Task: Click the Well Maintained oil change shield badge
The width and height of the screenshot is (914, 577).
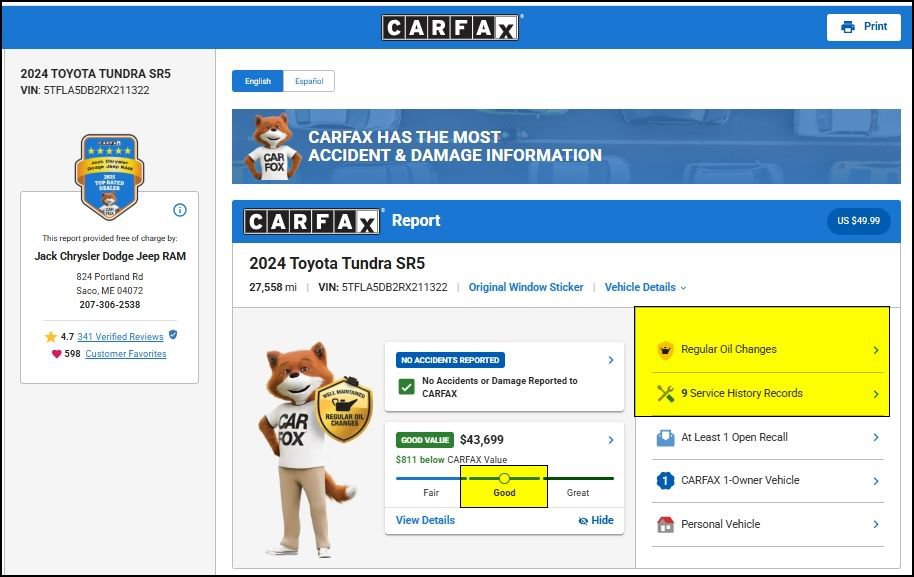Action: click(344, 409)
